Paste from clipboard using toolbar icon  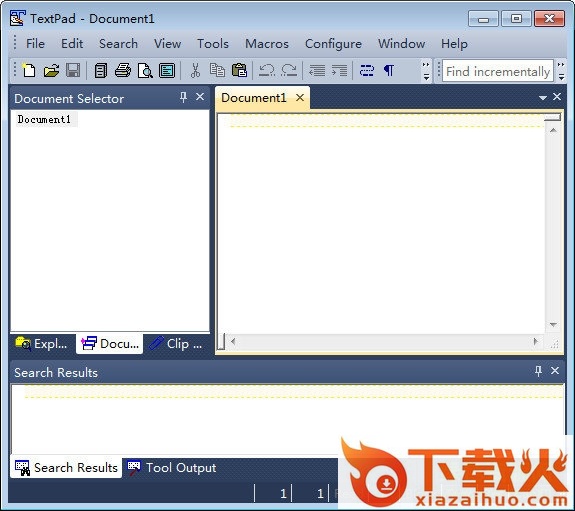click(239, 70)
